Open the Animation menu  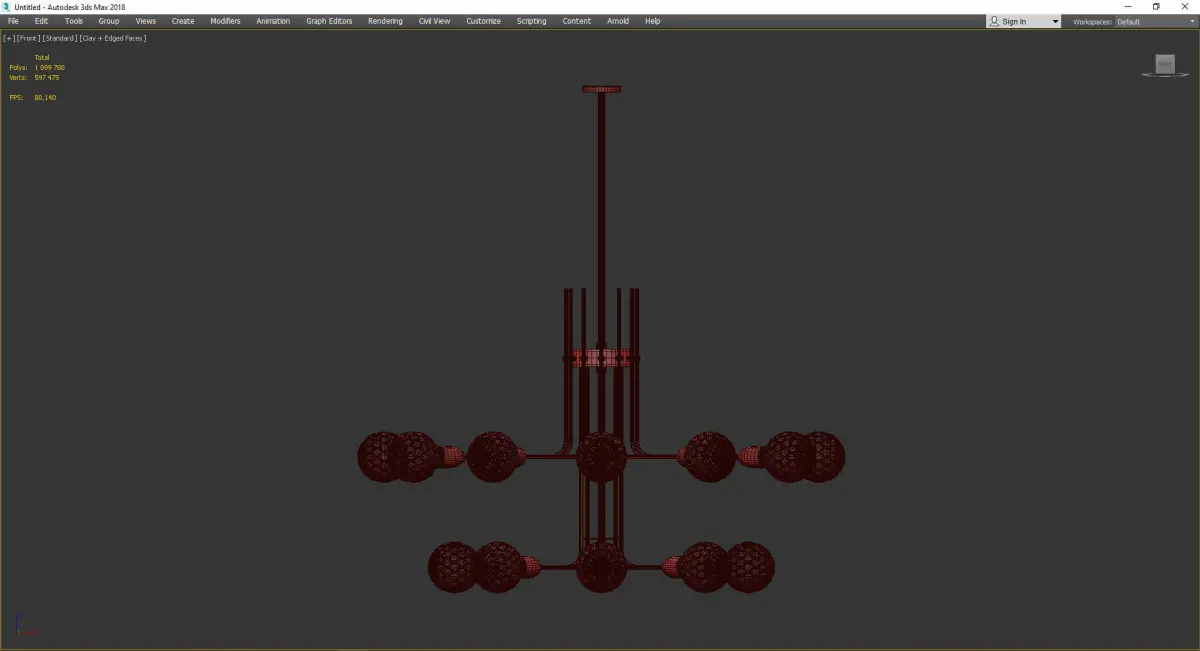(x=273, y=21)
